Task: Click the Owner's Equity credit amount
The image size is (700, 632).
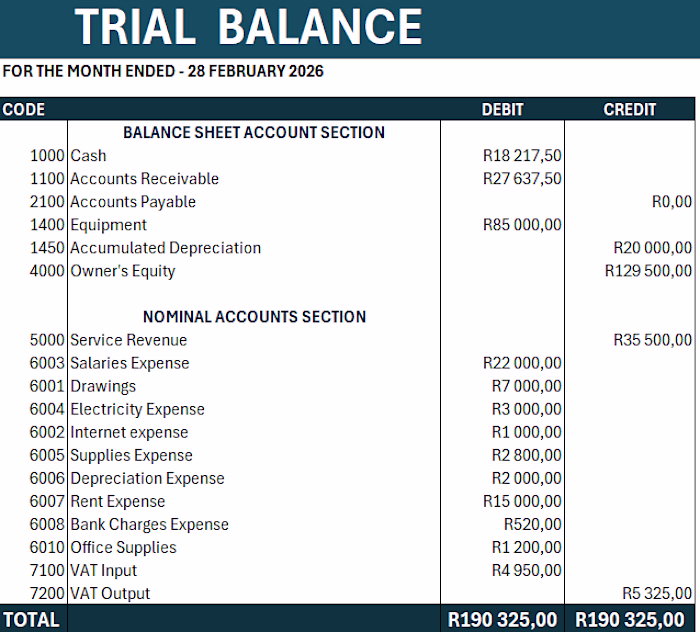Action: tap(648, 271)
